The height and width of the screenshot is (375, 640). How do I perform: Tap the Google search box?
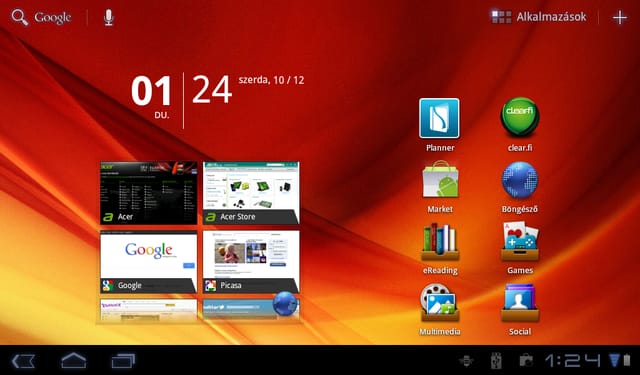coord(41,18)
